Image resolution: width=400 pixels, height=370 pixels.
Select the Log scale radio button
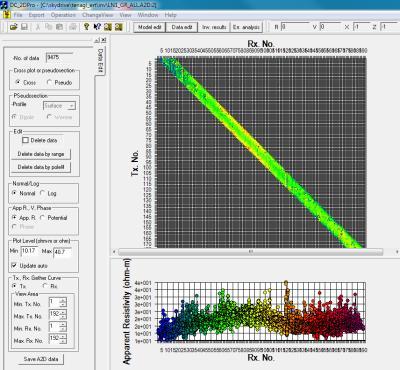click(x=42, y=193)
